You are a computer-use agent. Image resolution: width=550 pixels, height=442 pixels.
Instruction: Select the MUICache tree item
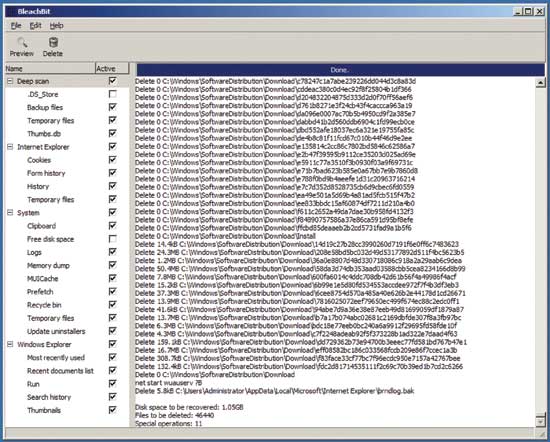[42, 279]
